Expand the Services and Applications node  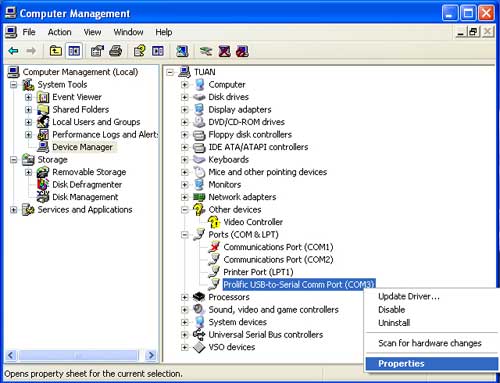(14, 210)
